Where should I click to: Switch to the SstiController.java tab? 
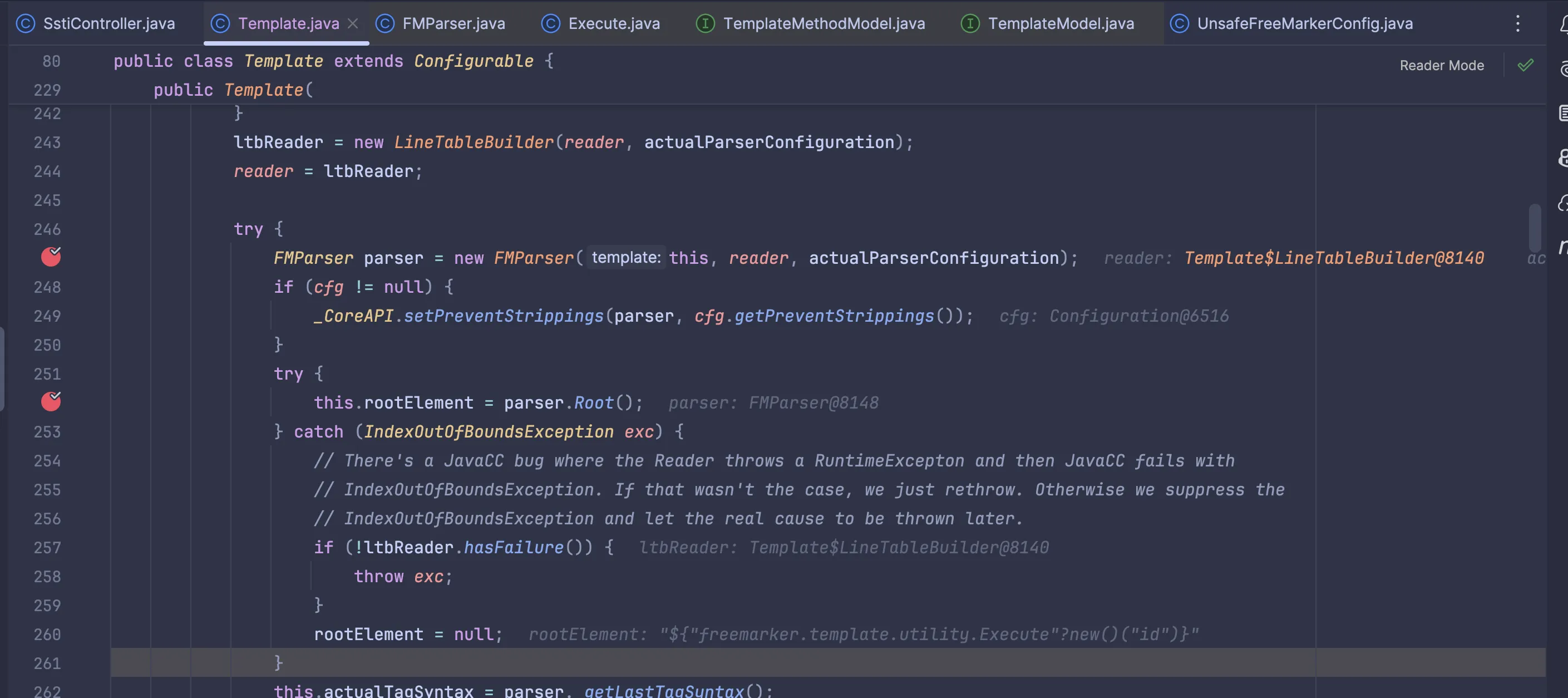point(96,23)
